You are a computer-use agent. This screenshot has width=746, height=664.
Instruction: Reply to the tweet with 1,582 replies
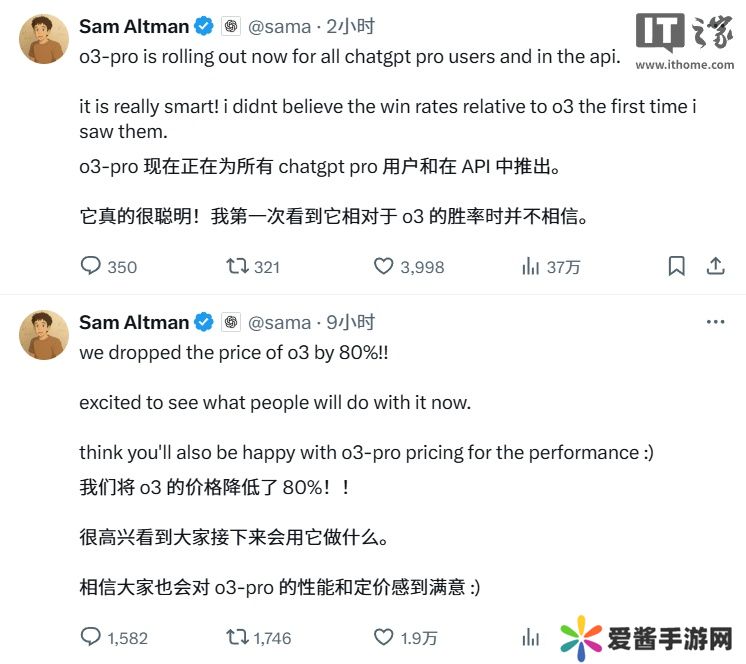point(91,637)
